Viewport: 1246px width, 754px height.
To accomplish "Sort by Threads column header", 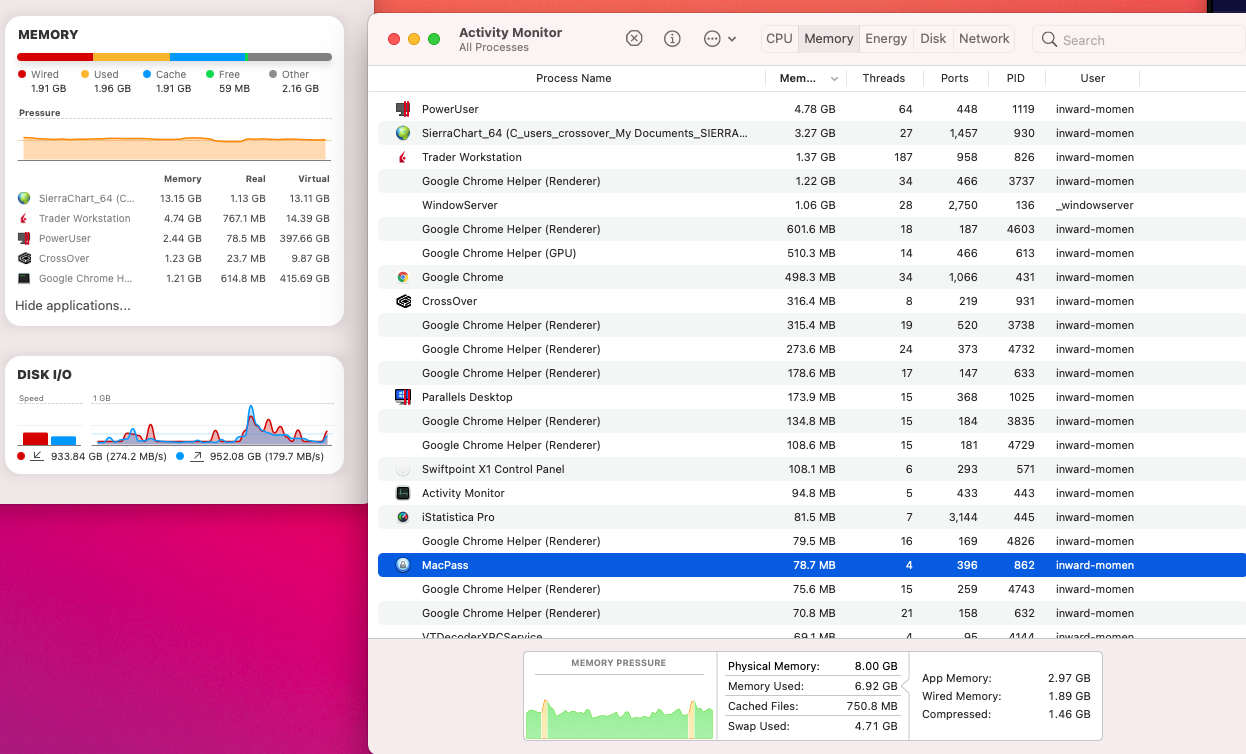I will [x=883, y=78].
